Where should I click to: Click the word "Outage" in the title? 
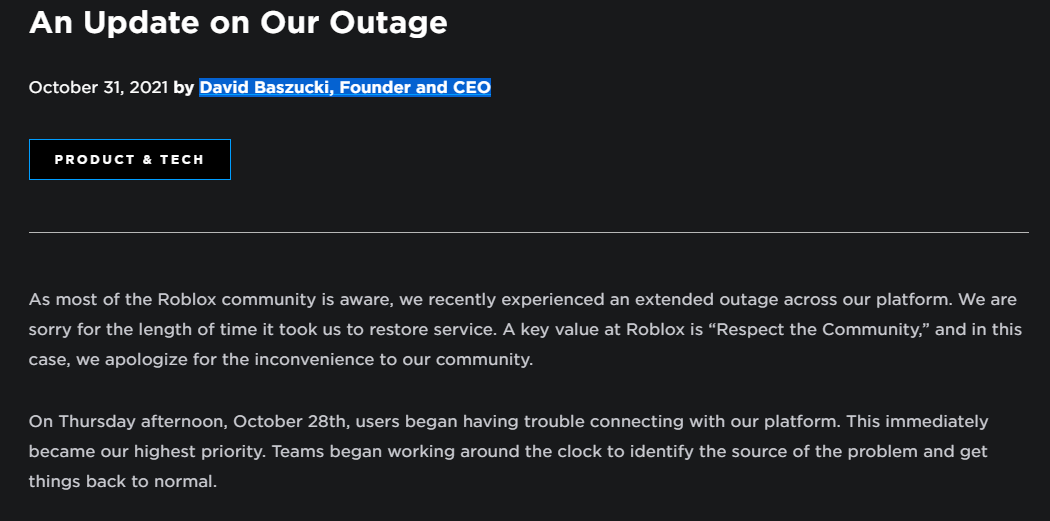coord(388,22)
